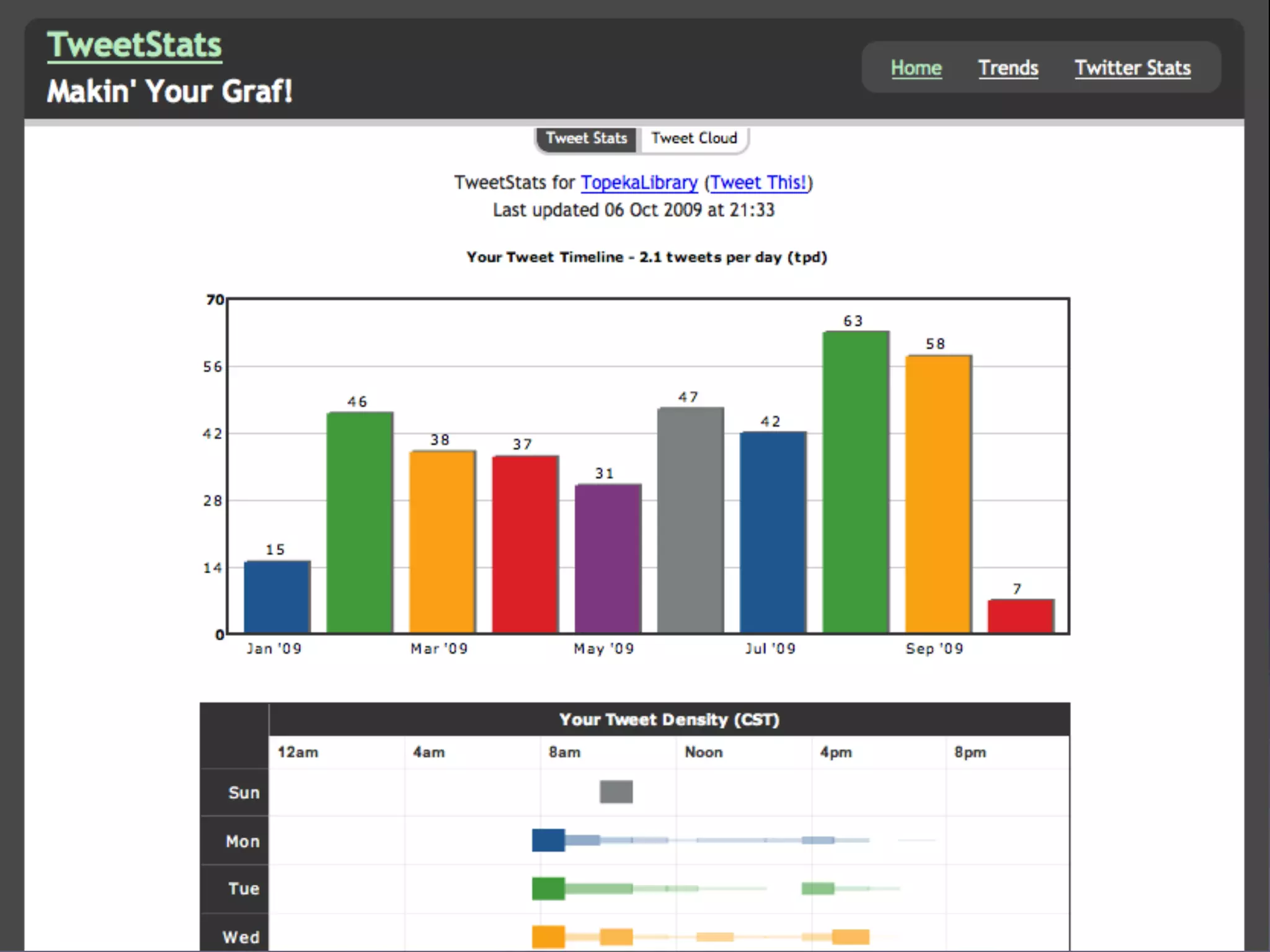Click the orange Mar '09 bar
1270x952 pixels.
tap(442, 542)
